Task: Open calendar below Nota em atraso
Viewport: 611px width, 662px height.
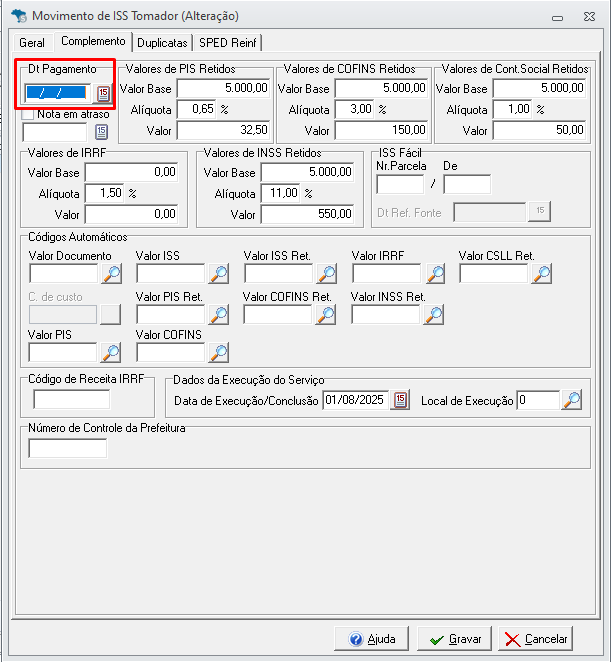Action: pos(101,132)
